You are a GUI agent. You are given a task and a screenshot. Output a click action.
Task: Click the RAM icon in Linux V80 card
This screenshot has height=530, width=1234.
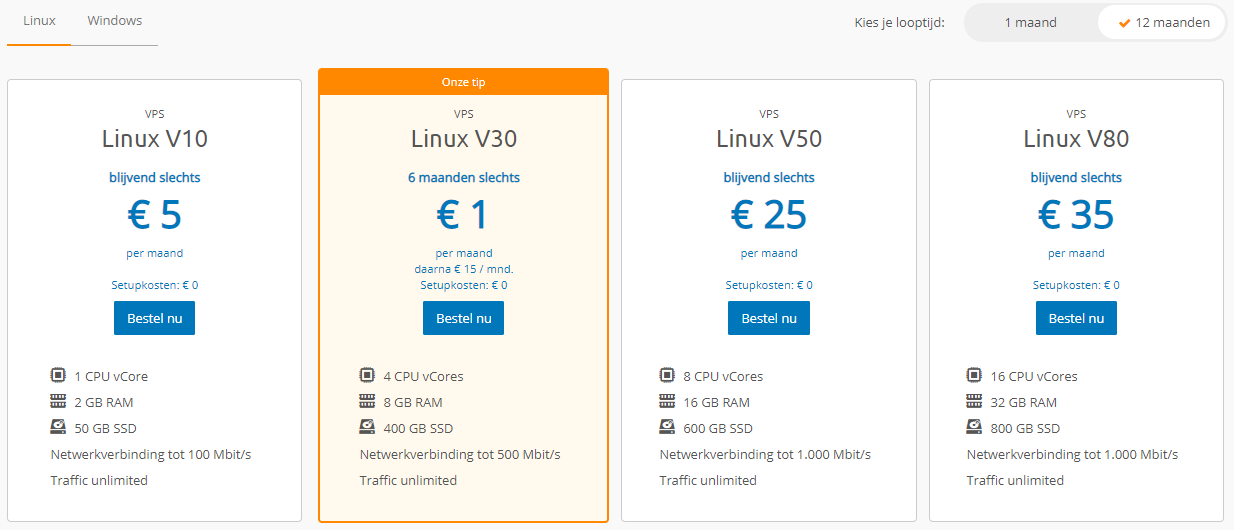(x=974, y=402)
